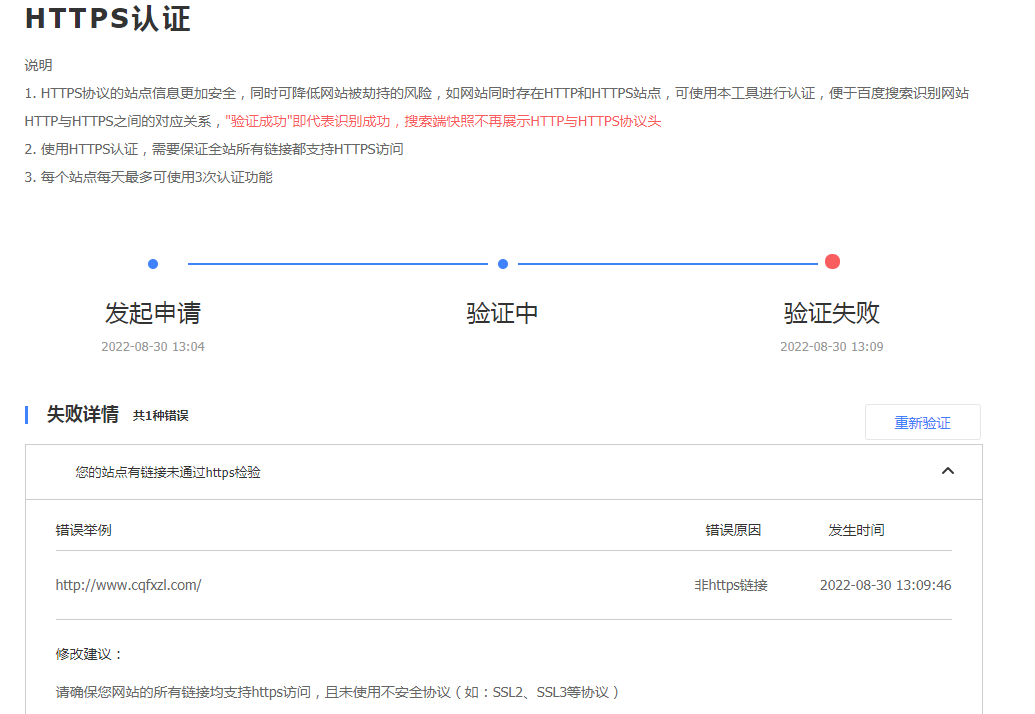Click the 2022-08-30 13:09:46 occurrence time cell
Image resolution: width=1035 pixels, height=714 pixels.
[885, 585]
